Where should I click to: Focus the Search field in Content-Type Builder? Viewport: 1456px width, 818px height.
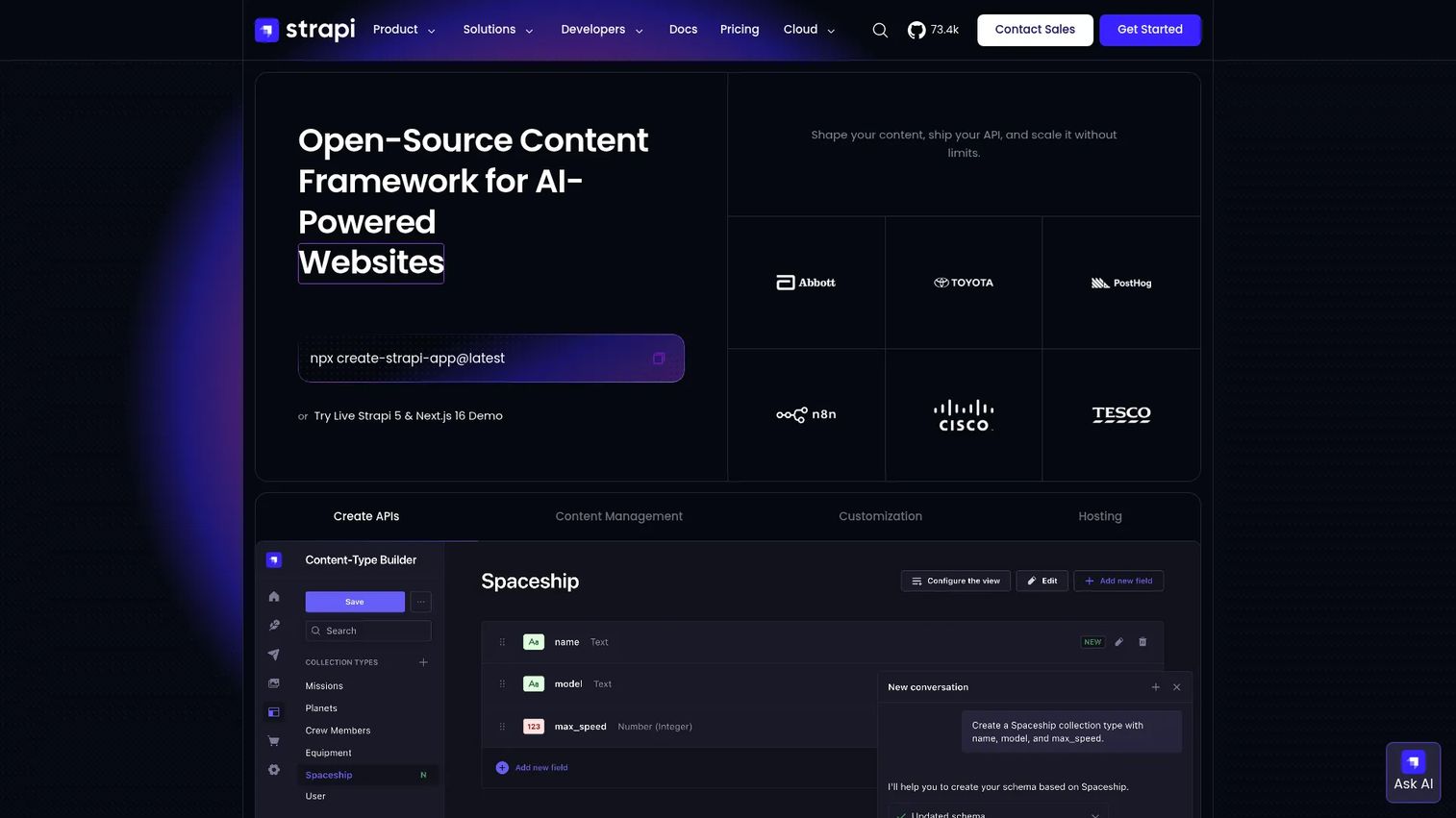click(x=368, y=631)
